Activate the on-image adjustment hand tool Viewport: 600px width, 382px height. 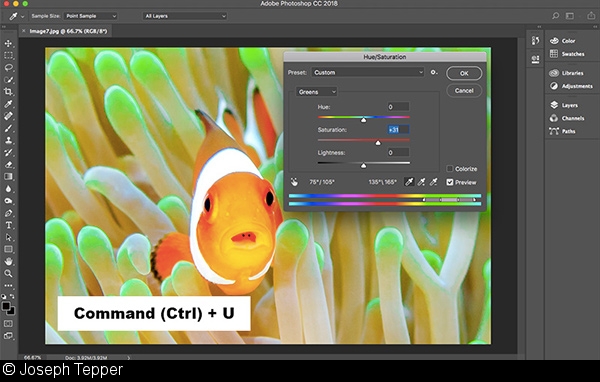[294, 182]
